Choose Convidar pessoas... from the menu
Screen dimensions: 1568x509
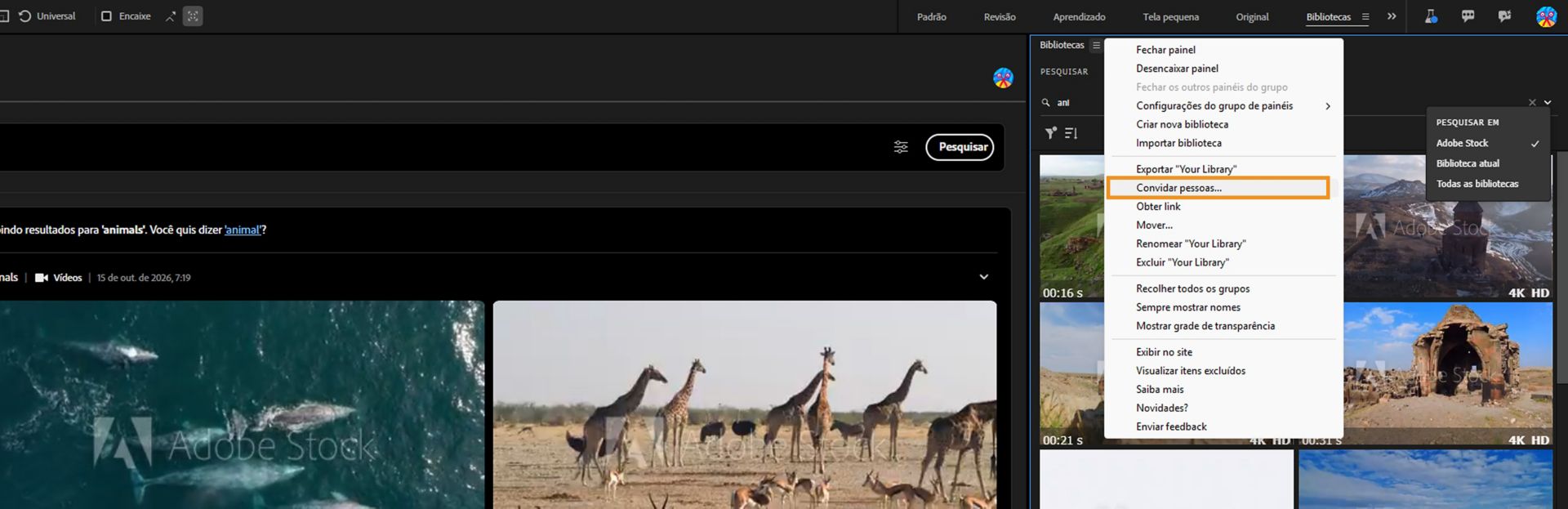(1218, 188)
